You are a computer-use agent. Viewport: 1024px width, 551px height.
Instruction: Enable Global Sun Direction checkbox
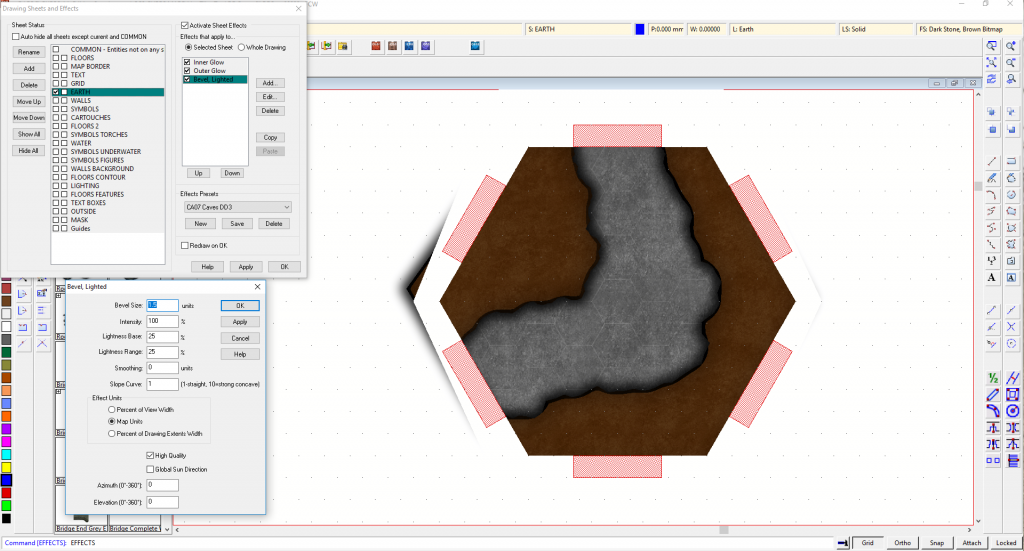pos(150,469)
